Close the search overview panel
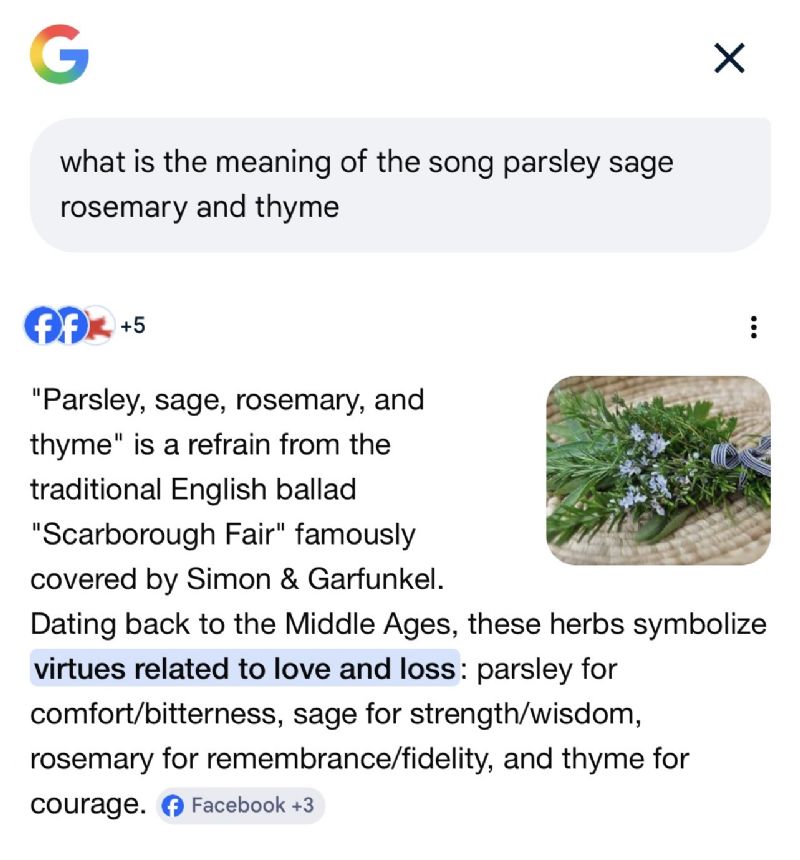 pyautogui.click(x=730, y=59)
